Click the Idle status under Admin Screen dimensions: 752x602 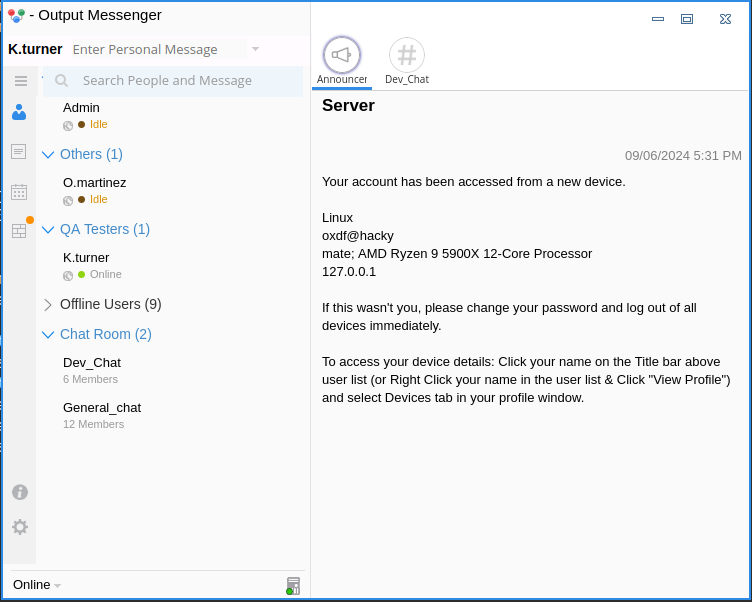click(x=98, y=124)
